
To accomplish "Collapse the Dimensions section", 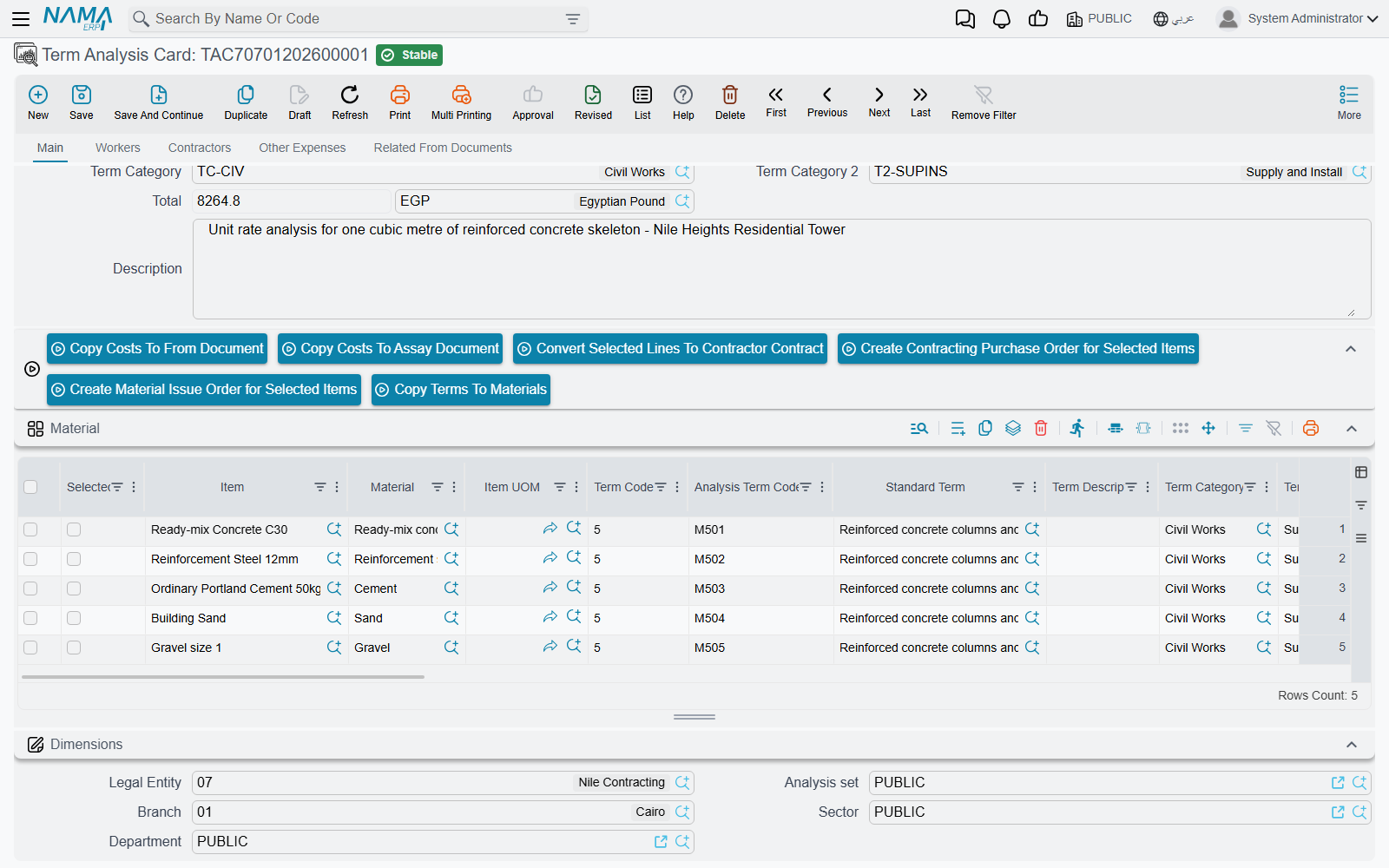I will coord(1352,744).
